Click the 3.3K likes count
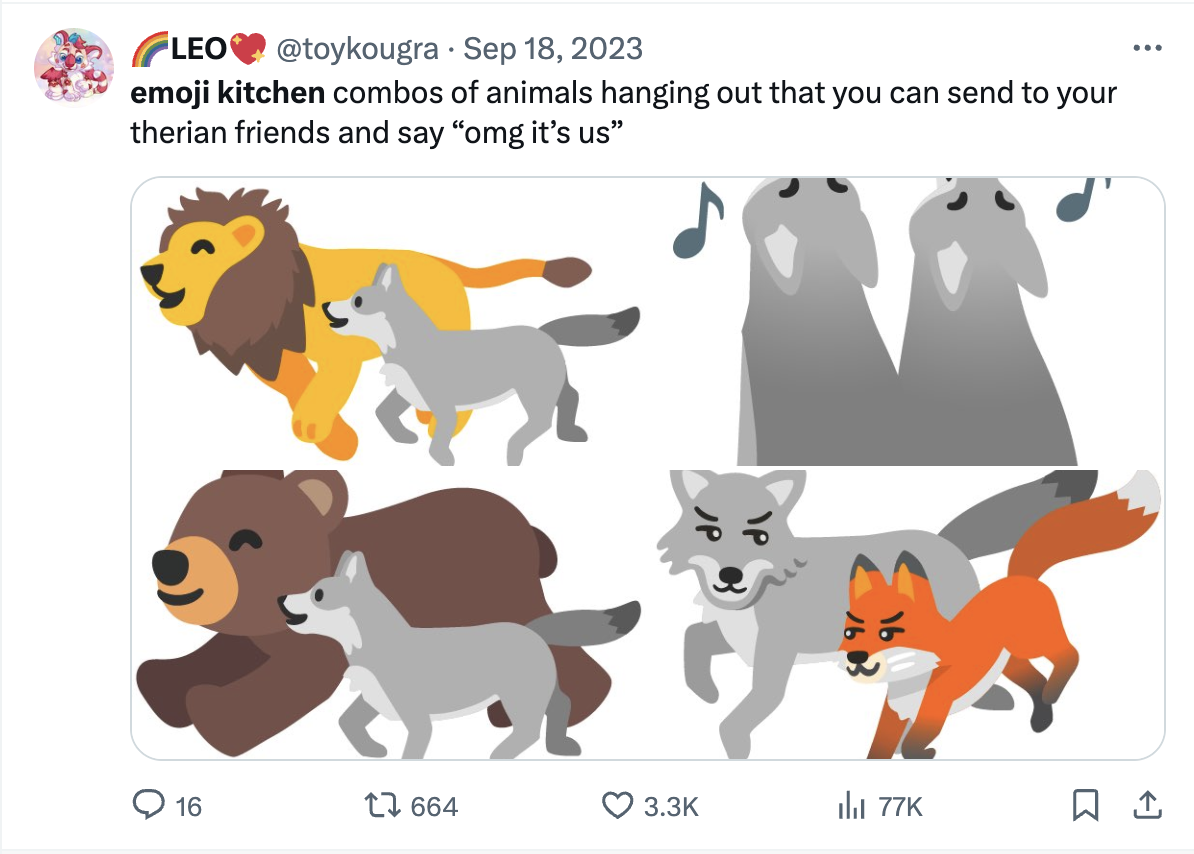 [x=670, y=806]
